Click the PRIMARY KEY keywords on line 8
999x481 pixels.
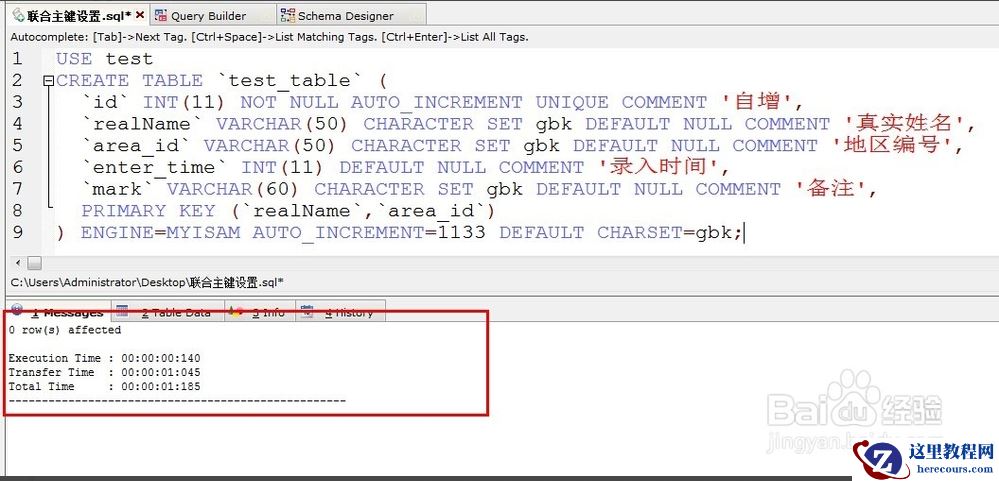(148, 210)
